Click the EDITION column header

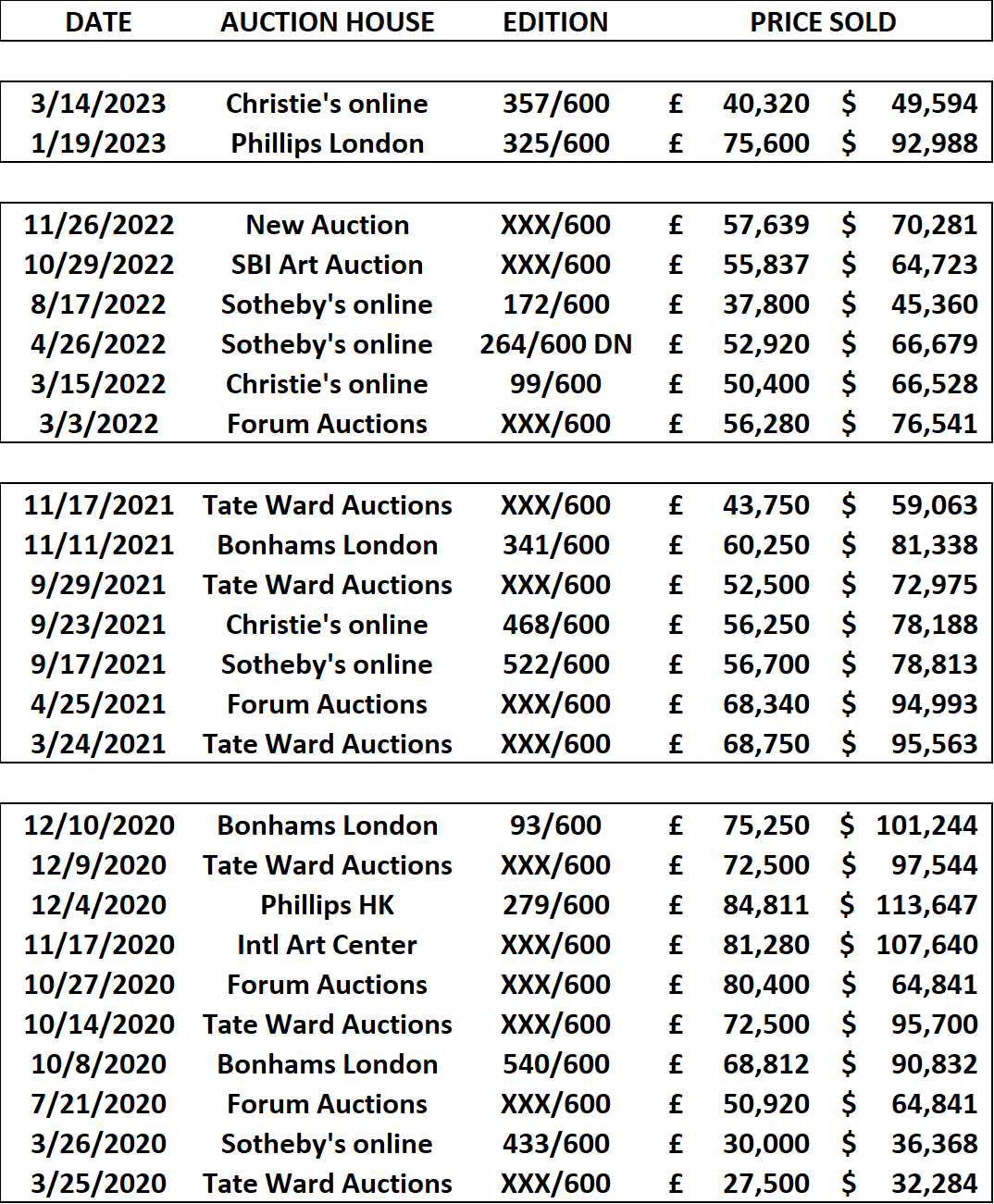pyautogui.click(x=555, y=22)
